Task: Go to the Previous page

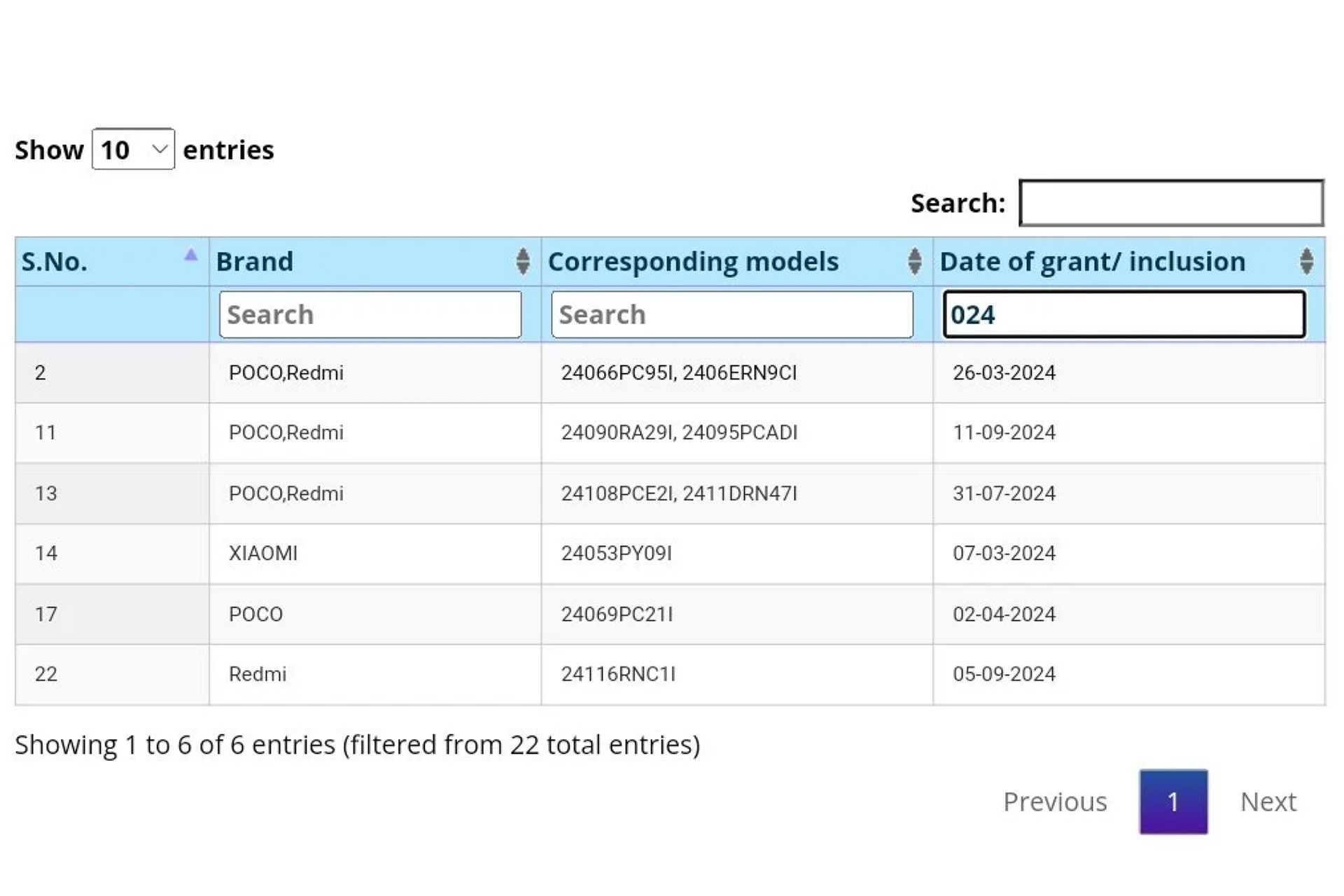Action: [x=1055, y=801]
